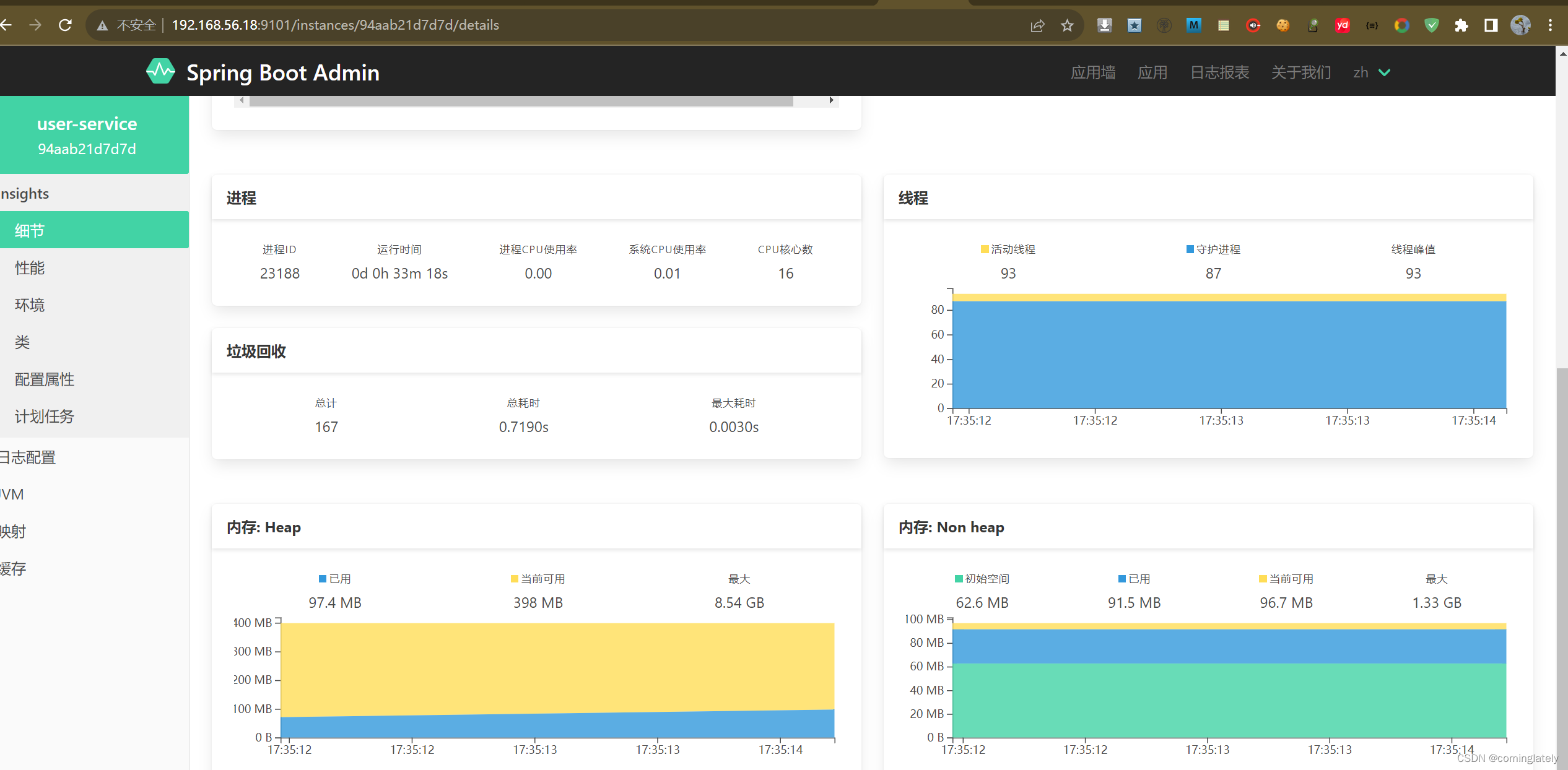Open the extensions puzzle icon
Screen dimensions: 1568x770
pyautogui.click(x=1461, y=25)
